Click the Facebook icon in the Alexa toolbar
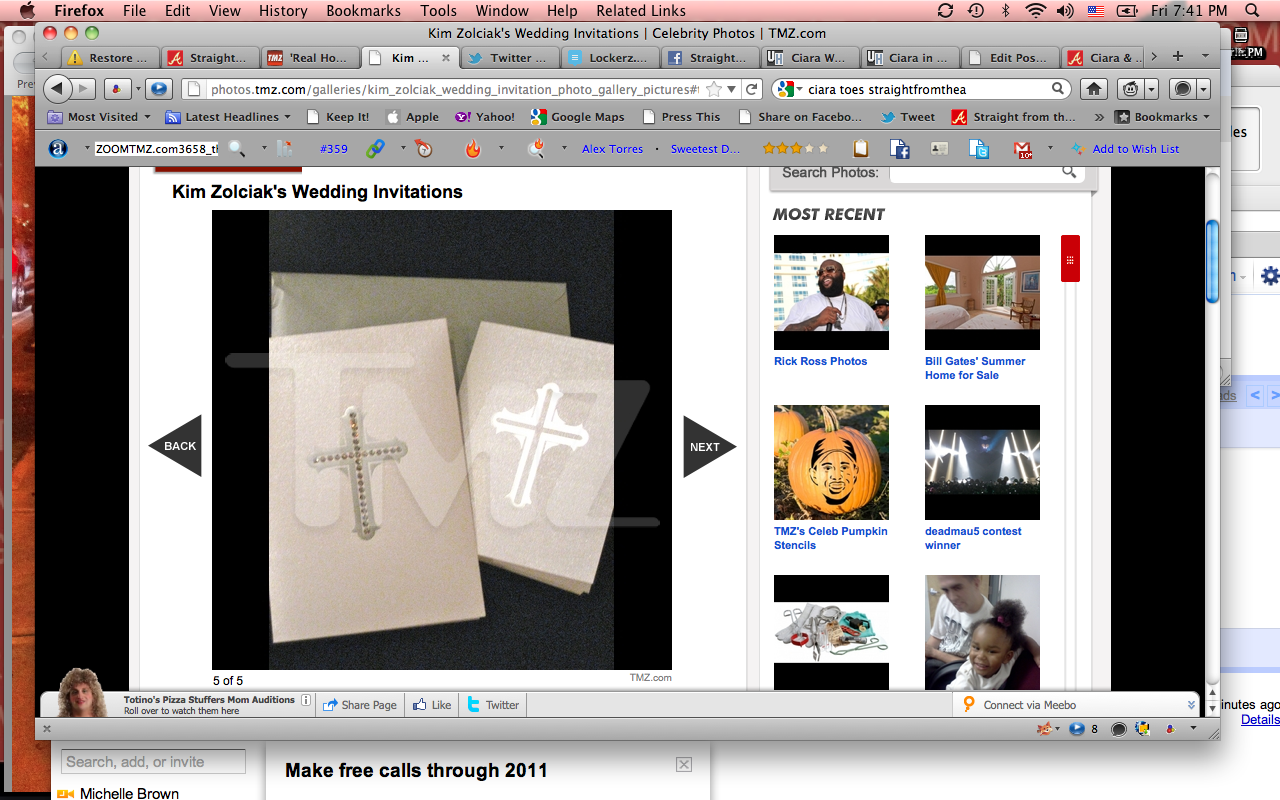 [x=899, y=149]
